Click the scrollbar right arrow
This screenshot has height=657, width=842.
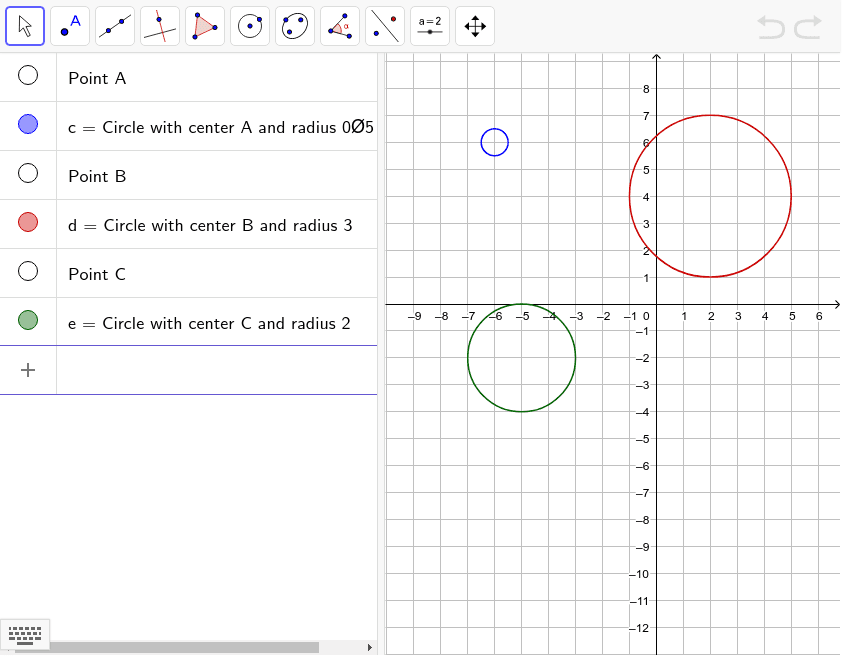tap(369, 647)
